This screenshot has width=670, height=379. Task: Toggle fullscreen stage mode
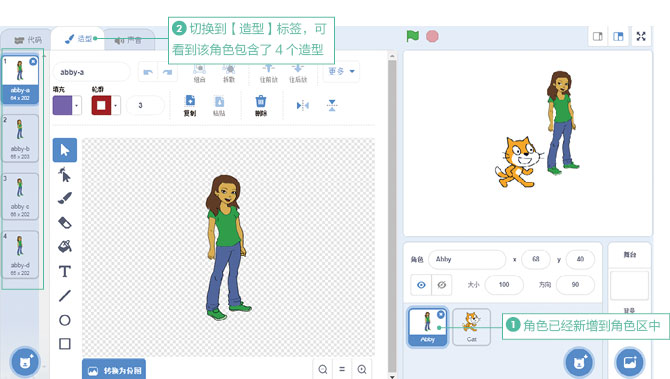coord(641,36)
